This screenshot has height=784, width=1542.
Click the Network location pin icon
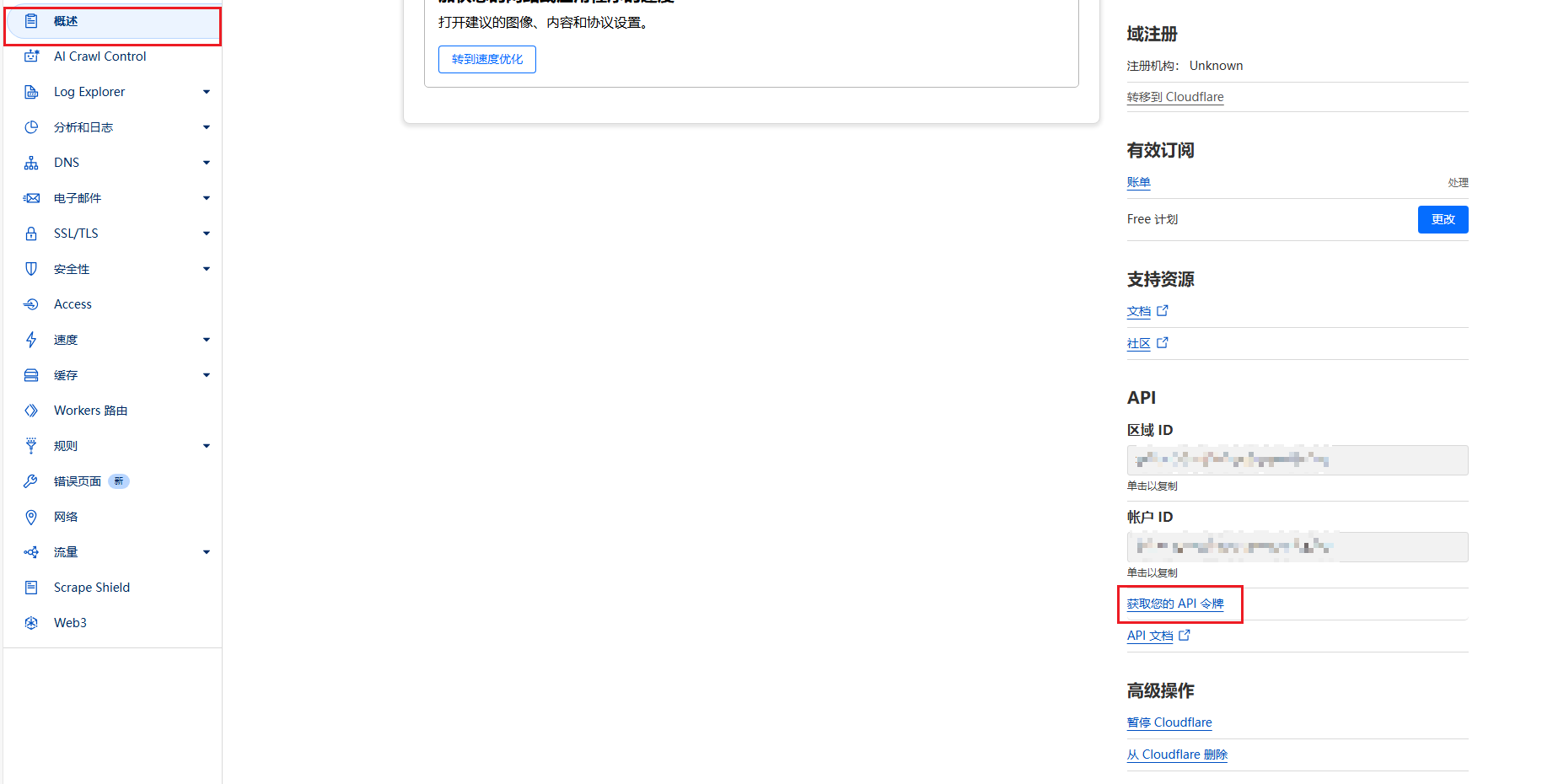[31, 517]
